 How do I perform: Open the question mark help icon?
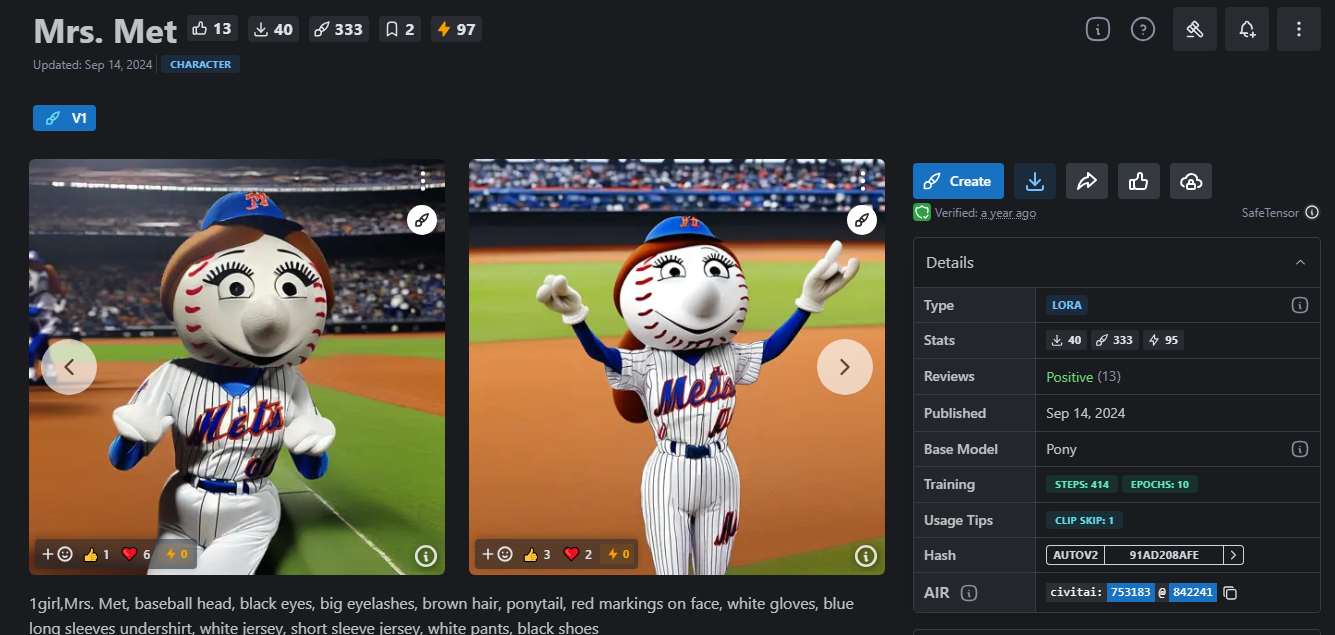1142,29
